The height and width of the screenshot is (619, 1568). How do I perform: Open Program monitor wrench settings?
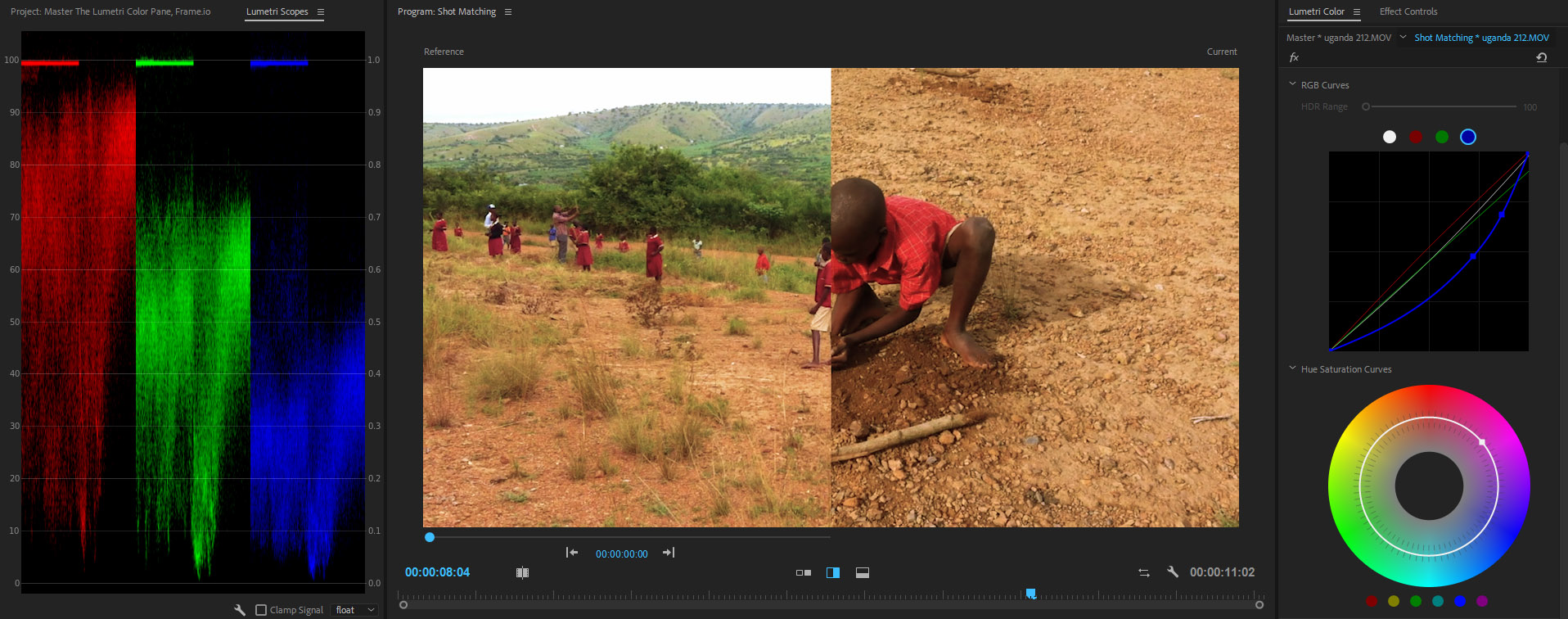[x=1173, y=572]
